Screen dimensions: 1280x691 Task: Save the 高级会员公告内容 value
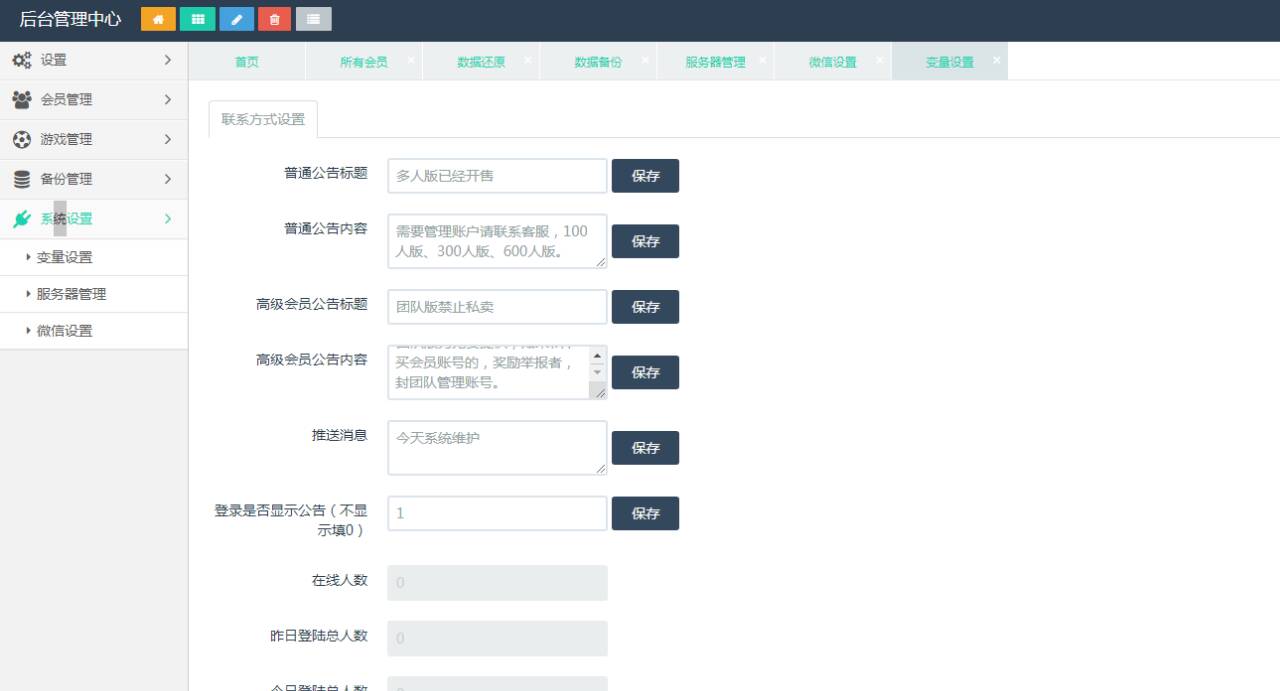[645, 372]
